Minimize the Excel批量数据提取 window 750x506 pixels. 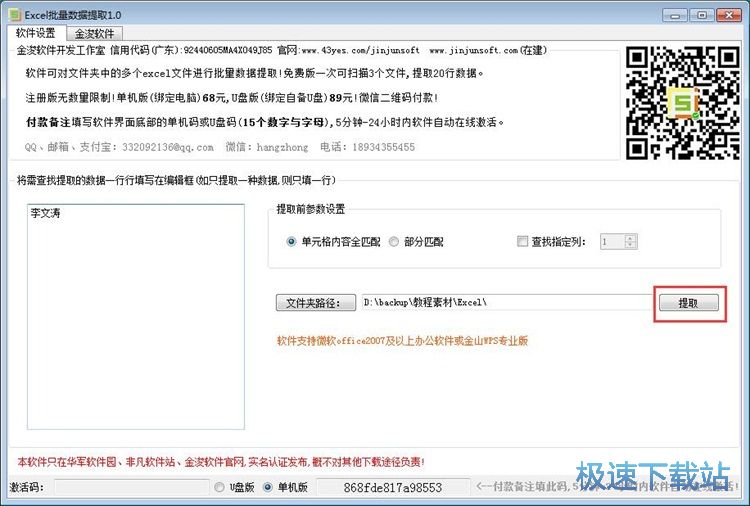pos(675,15)
